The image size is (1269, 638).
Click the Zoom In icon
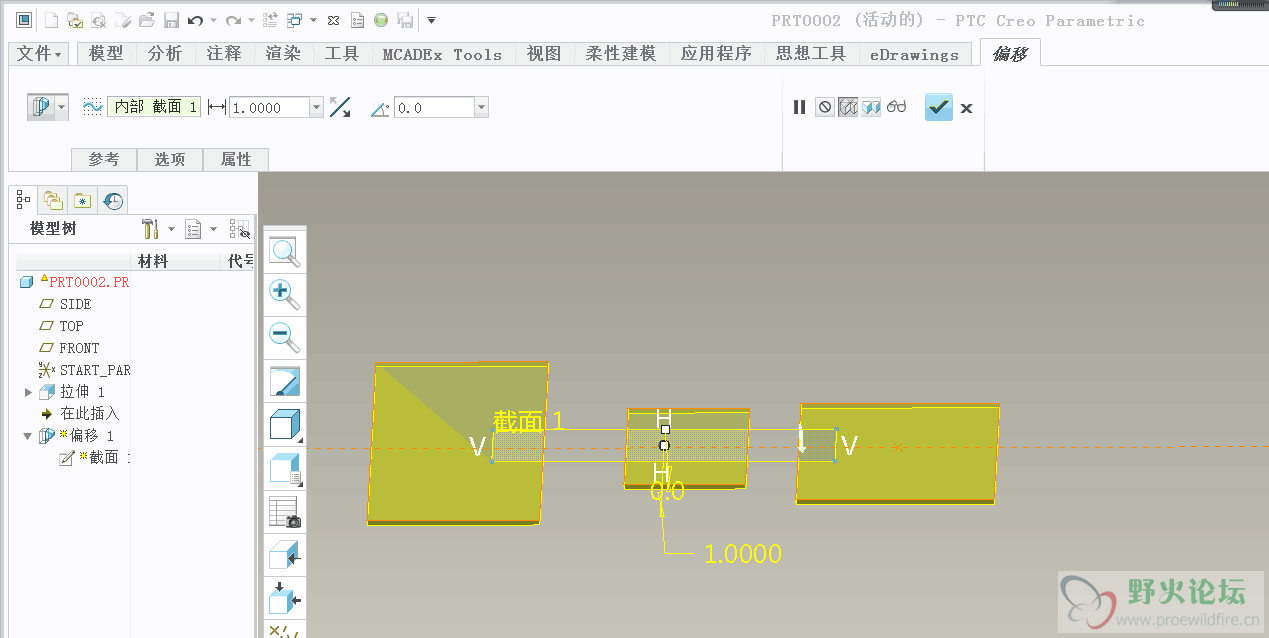click(x=285, y=294)
